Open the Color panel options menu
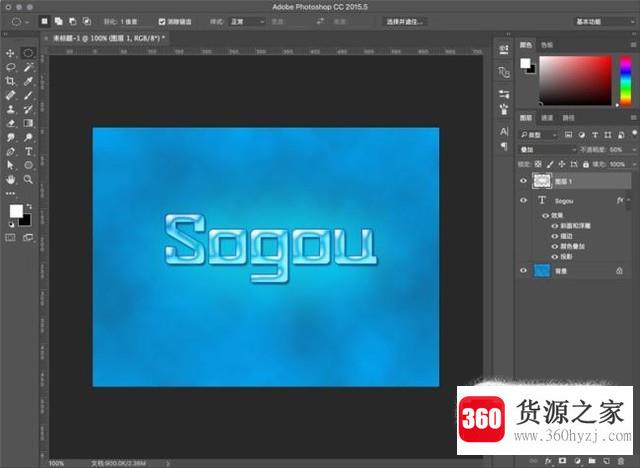The image size is (640, 468). pos(633,45)
